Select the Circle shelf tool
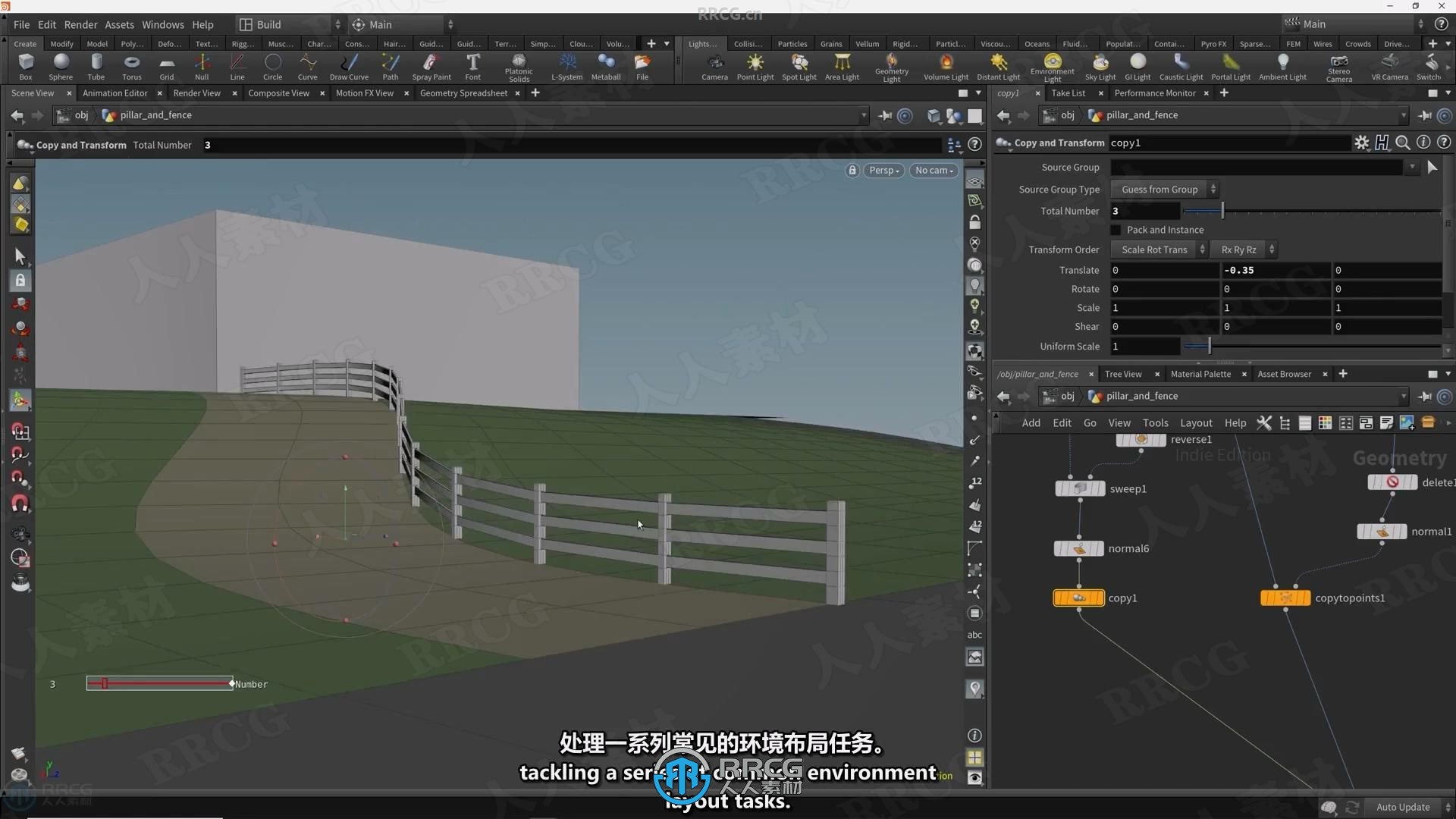This screenshot has height=819, width=1456. (272, 67)
